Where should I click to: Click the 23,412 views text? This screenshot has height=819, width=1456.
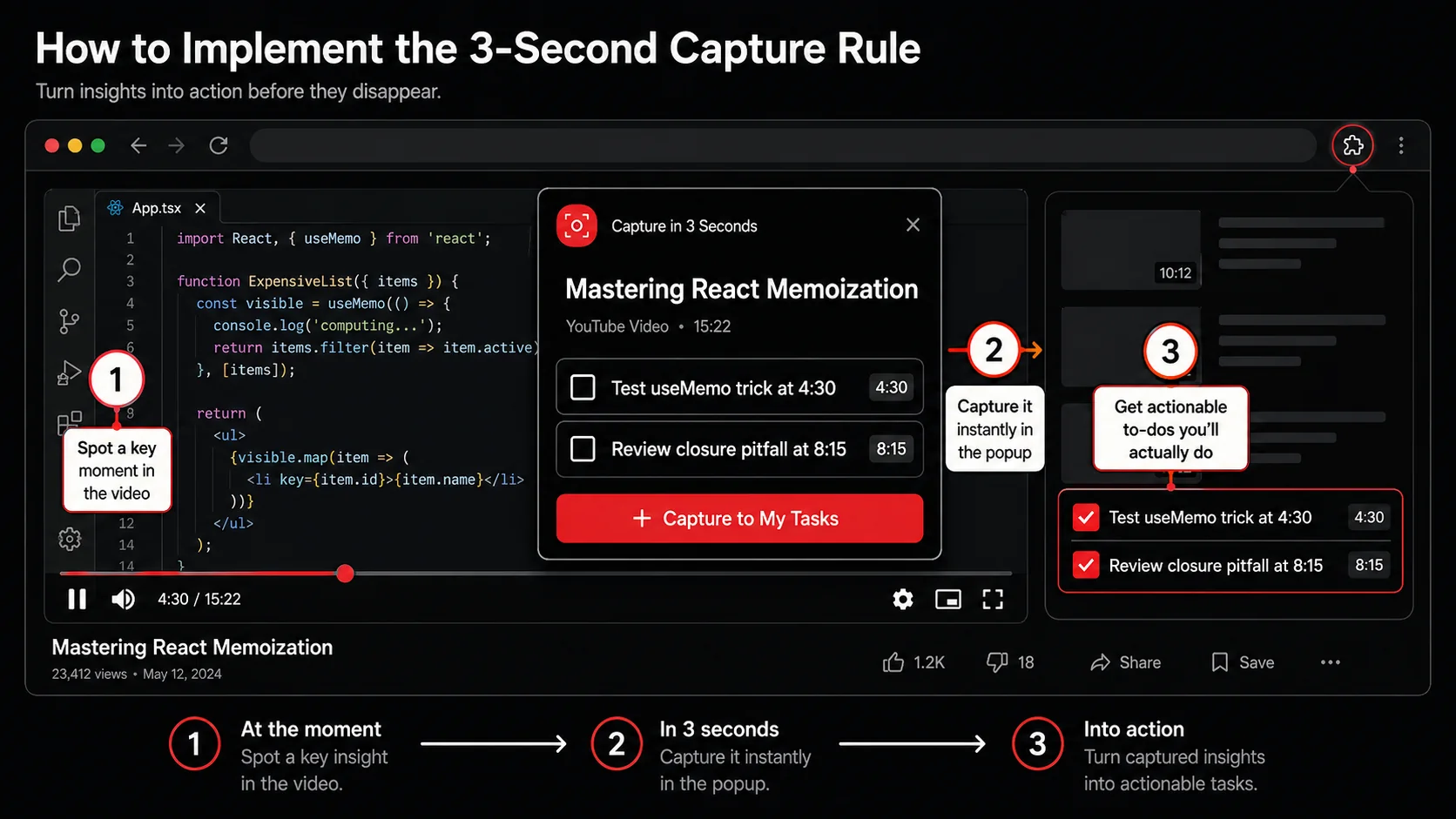pyautogui.click(x=89, y=674)
